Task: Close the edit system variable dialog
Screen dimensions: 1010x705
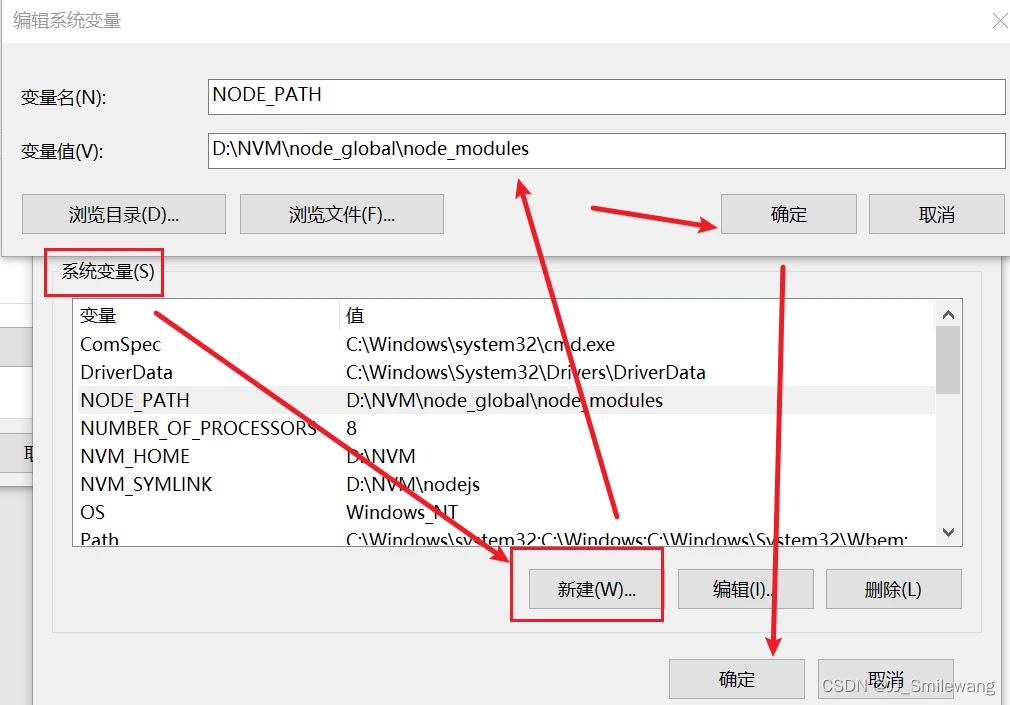Action: pyautogui.click(x=998, y=20)
